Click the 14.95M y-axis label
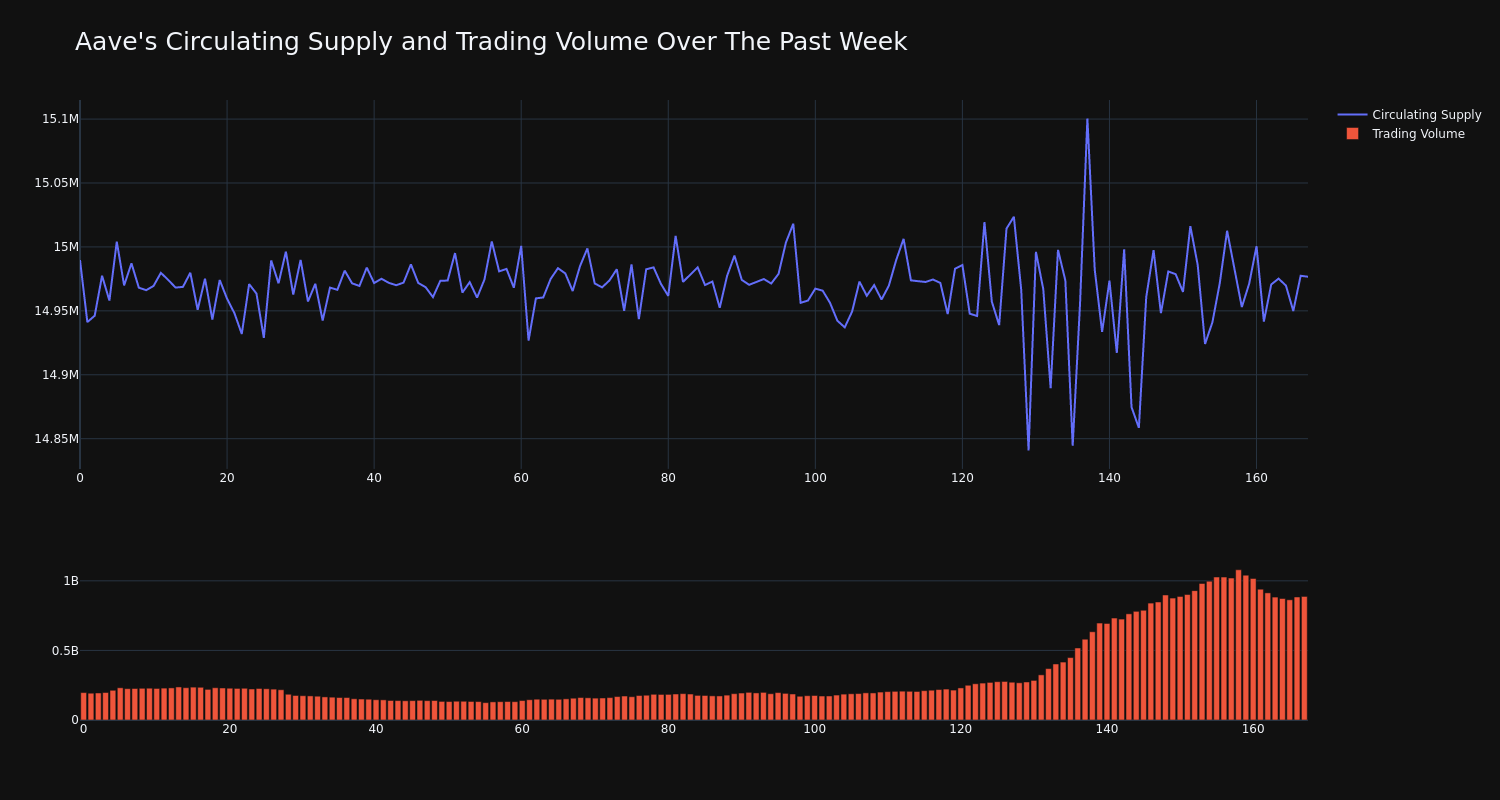The width and height of the screenshot is (1500, 800). tap(56, 311)
